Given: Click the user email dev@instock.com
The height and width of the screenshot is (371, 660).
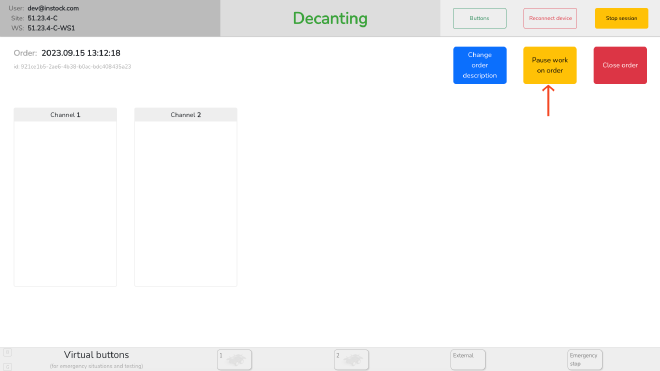Looking at the screenshot, I should point(53,8).
